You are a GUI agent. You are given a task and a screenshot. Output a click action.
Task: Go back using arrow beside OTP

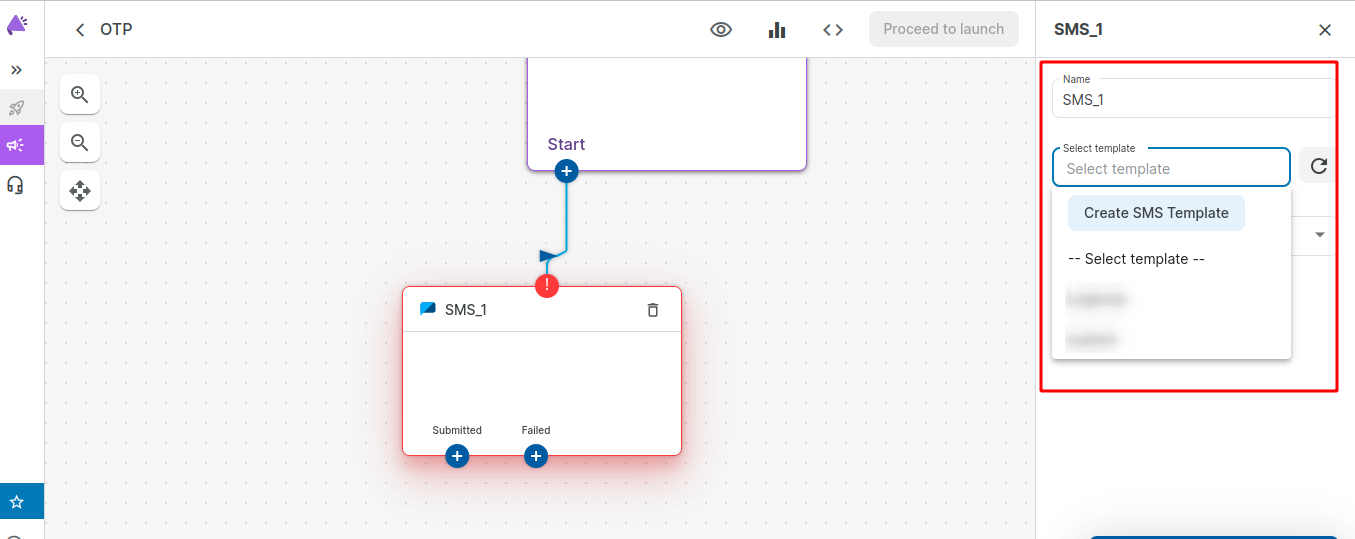[80, 30]
